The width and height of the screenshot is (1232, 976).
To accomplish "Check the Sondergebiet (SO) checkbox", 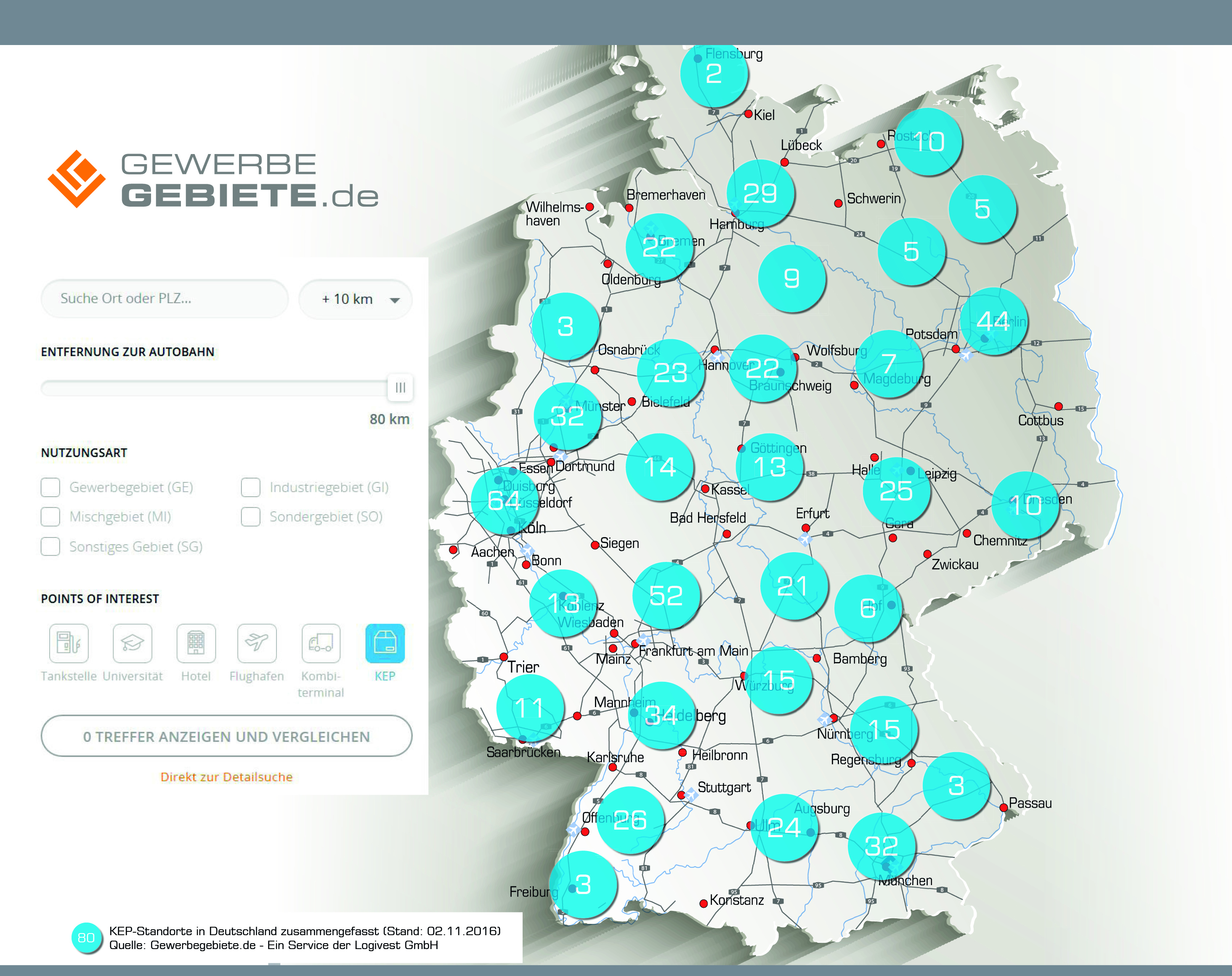I will 250,516.
